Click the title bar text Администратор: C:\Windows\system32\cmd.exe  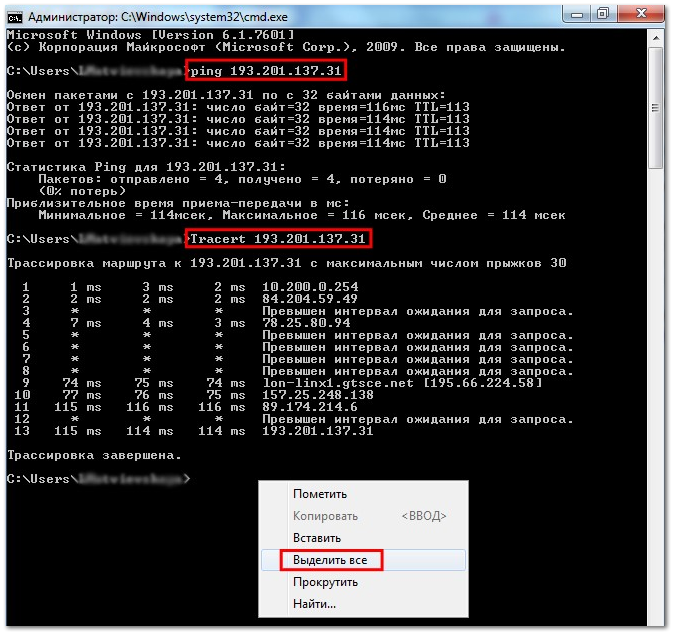tap(158, 17)
